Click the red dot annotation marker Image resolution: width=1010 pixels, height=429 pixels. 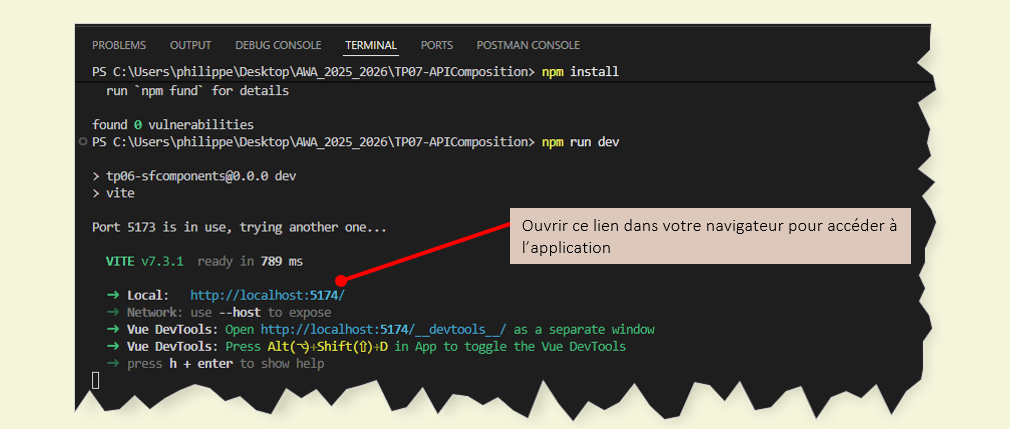click(342, 280)
